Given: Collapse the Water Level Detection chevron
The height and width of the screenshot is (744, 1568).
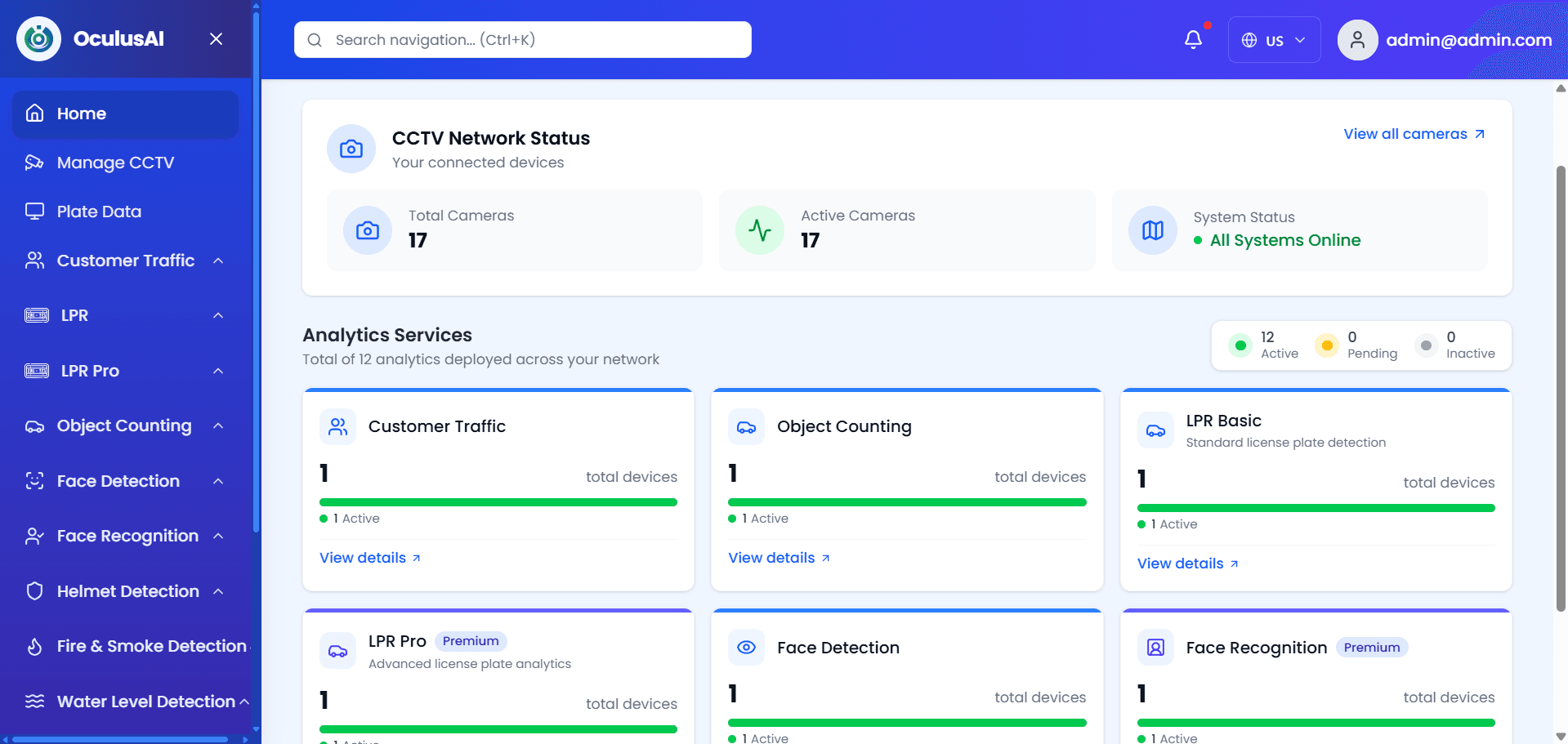Looking at the screenshot, I should pos(243,702).
